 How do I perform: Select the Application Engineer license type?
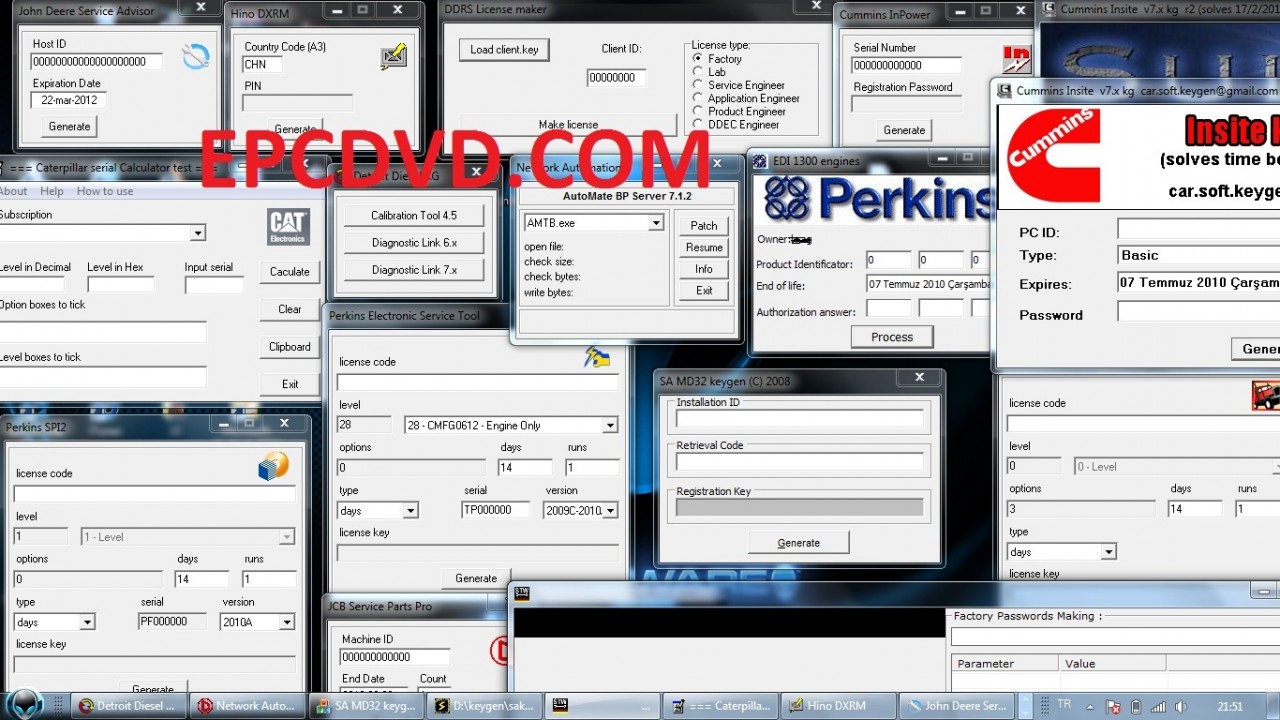pos(698,98)
